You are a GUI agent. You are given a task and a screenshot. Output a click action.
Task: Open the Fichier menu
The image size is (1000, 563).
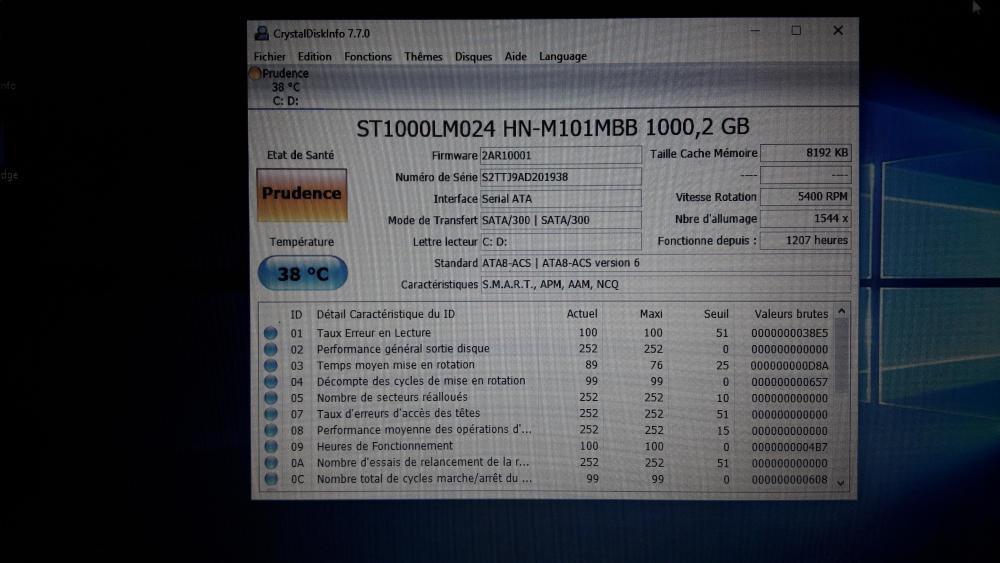[x=269, y=57]
